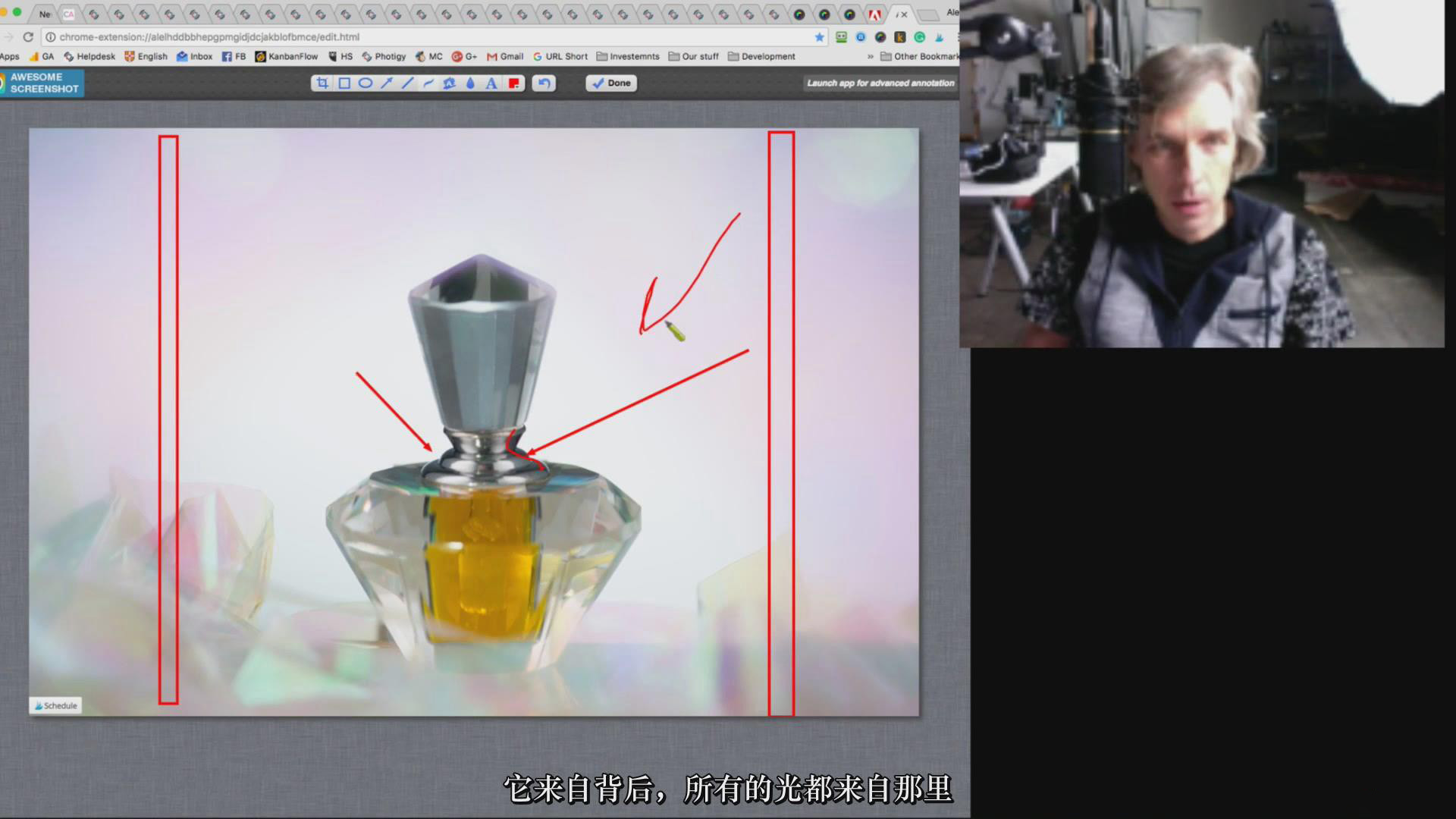Toggle the bookmark star in address bar

(819, 36)
